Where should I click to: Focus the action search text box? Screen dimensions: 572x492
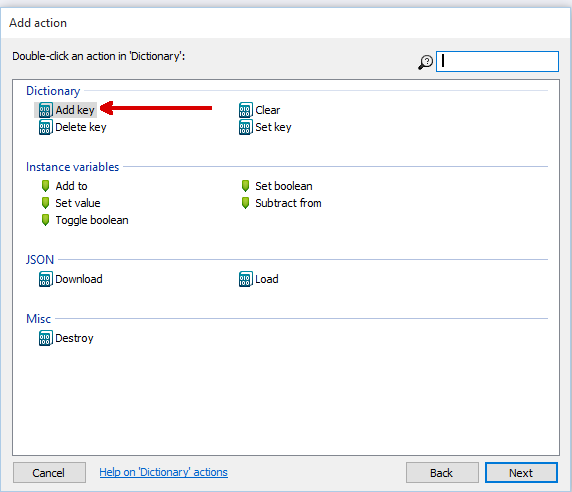(x=497, y=61)
